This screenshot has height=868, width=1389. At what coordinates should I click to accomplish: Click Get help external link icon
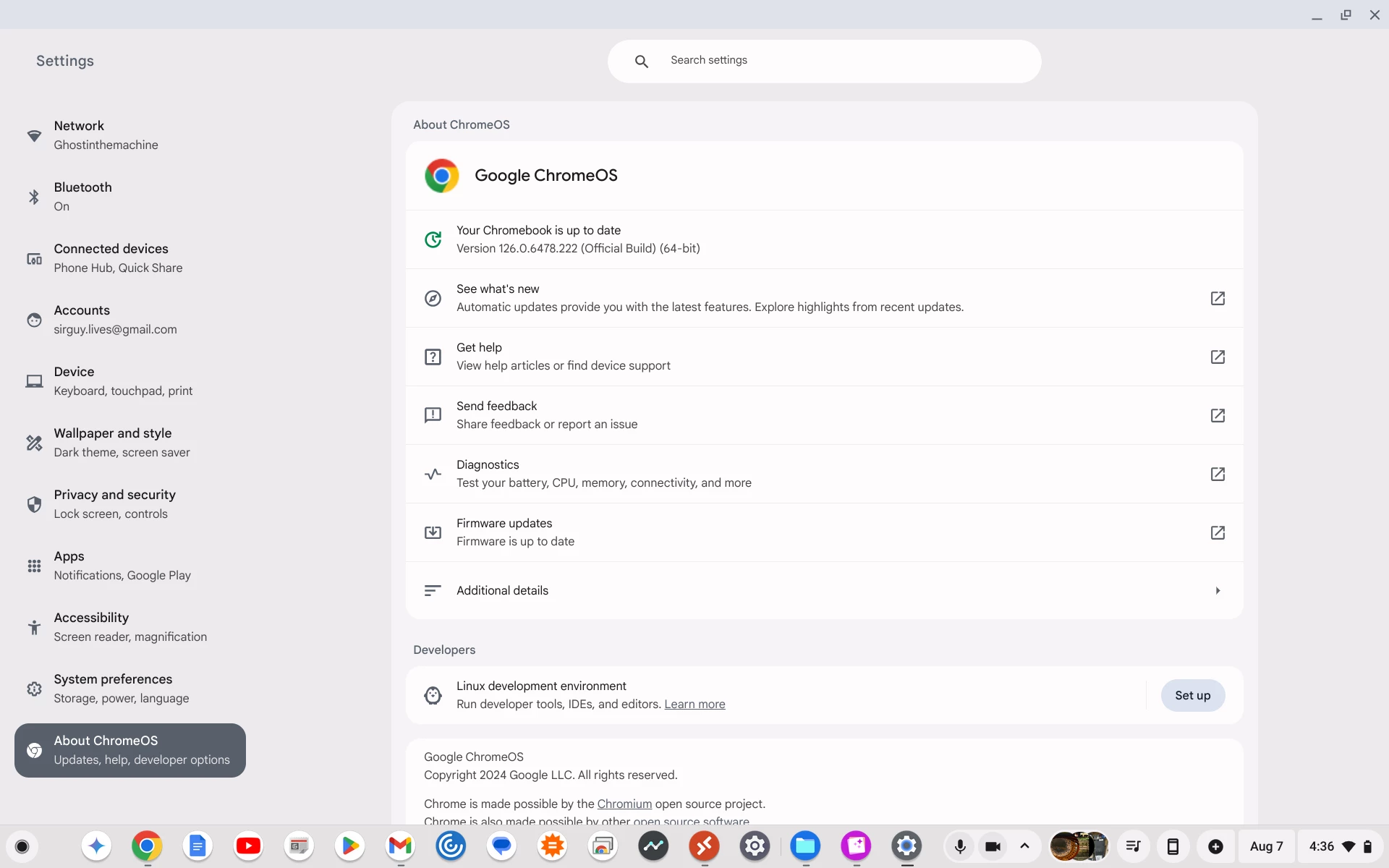tap(1218, 357)
